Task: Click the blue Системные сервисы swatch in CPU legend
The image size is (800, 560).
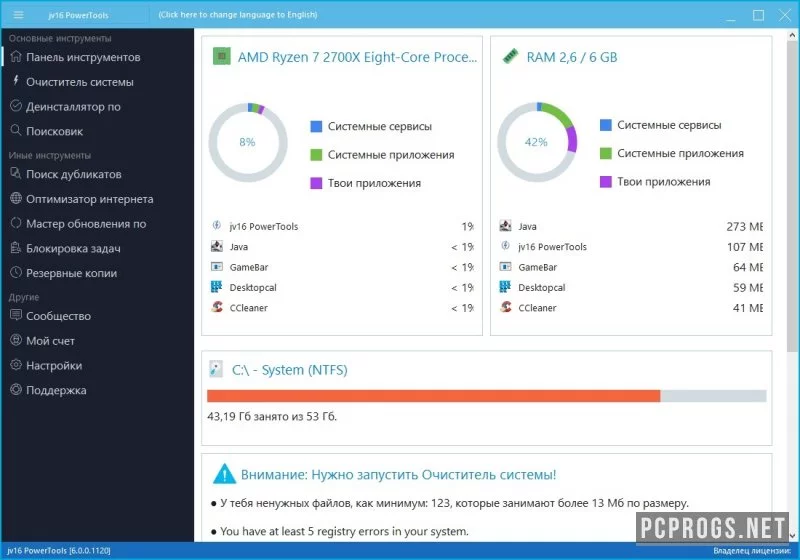Action: [316, 126]
